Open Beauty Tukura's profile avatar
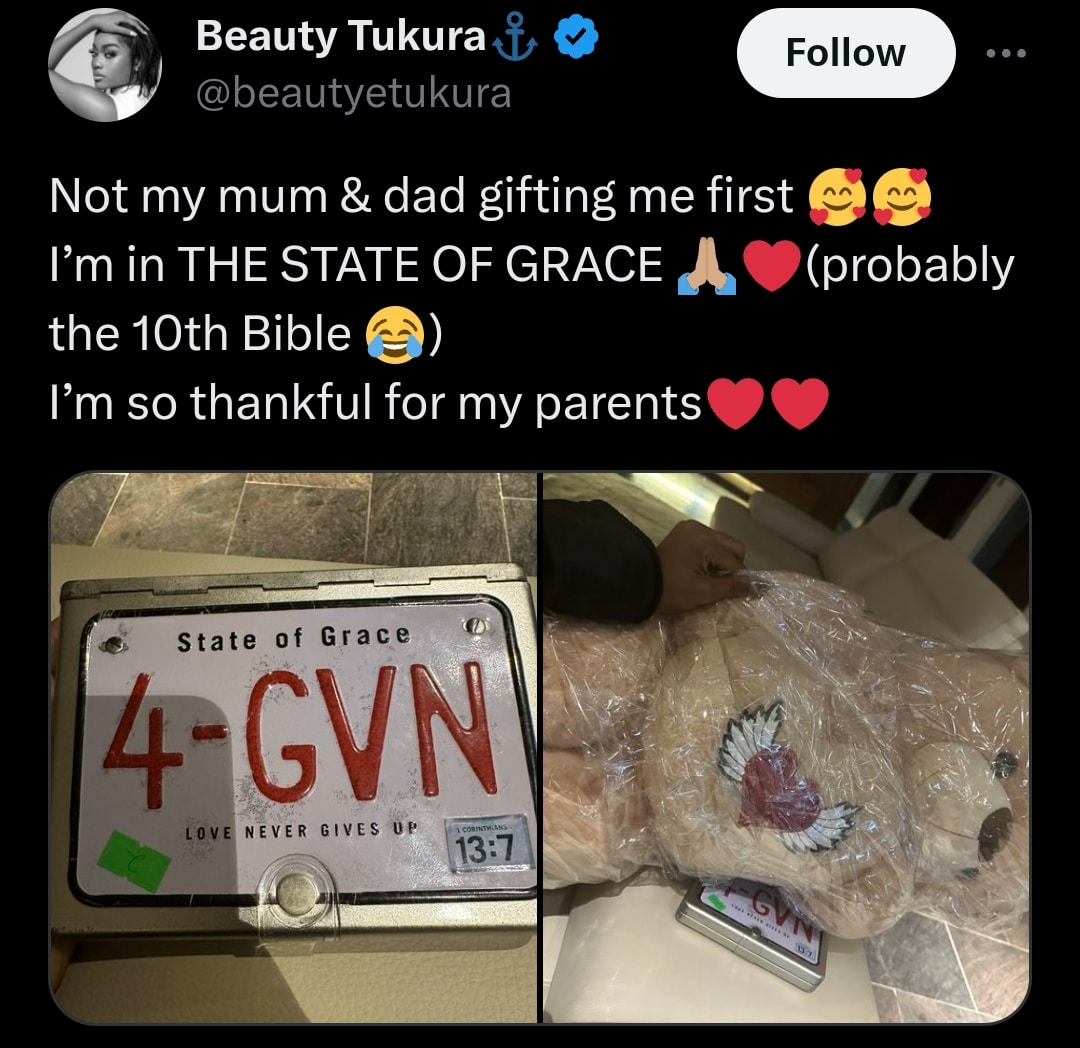The height and width of the screenshot is (1048, 1080). (105, 65)
